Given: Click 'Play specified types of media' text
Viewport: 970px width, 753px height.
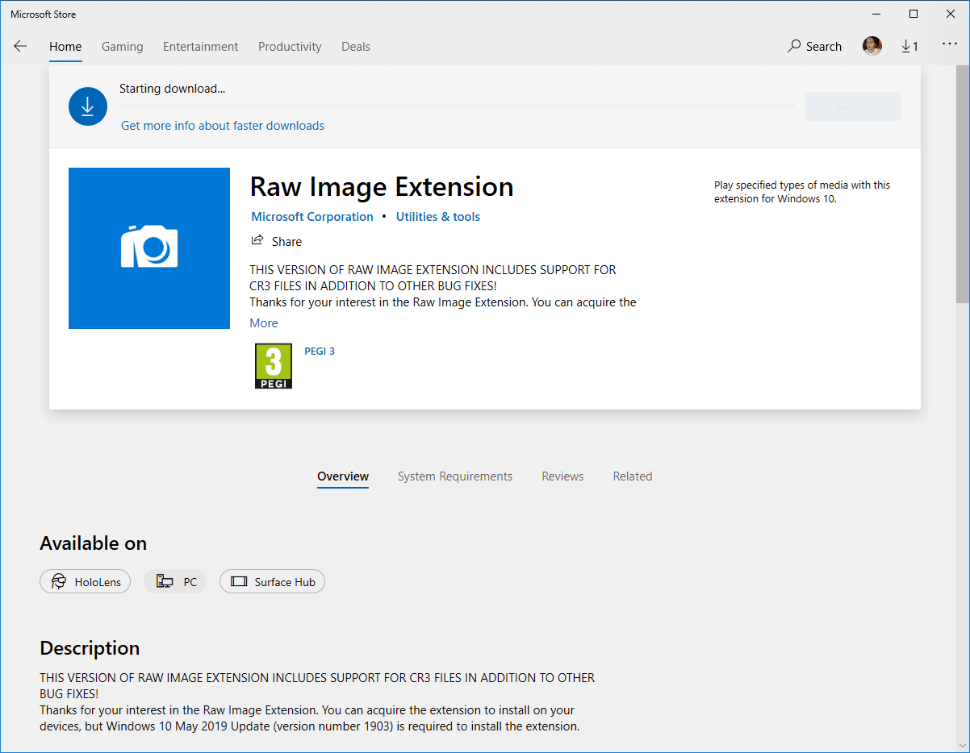Looking at the screenshot, I should pyautogui.click(x=802, y=192).
